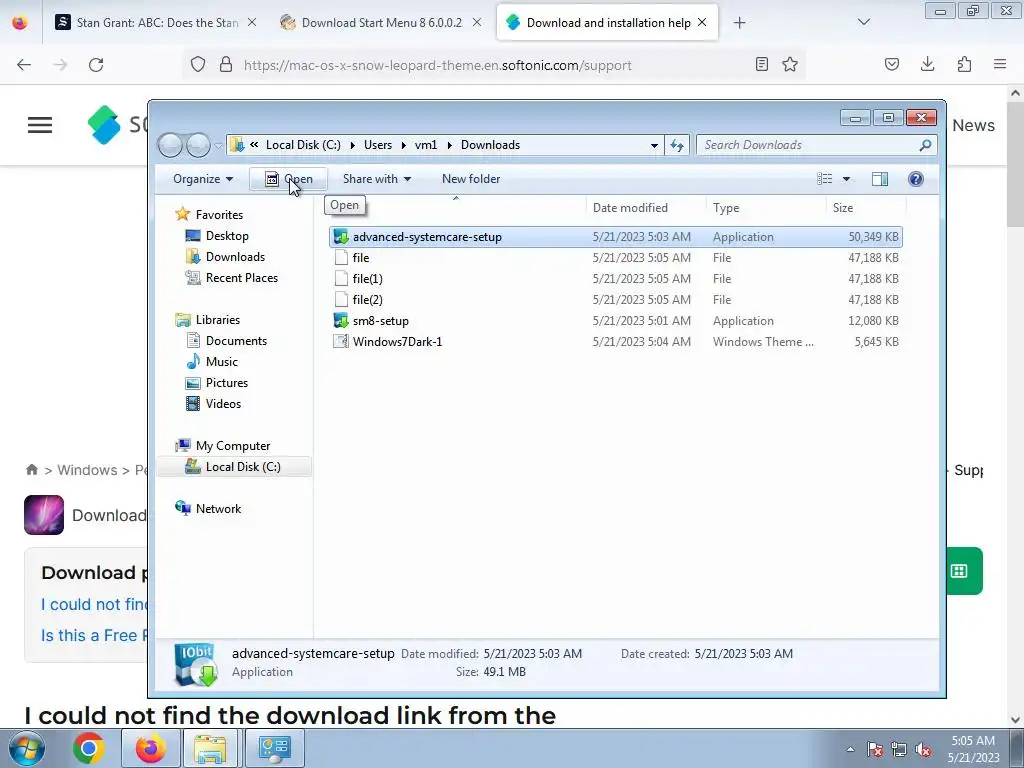Reload the current Firefox page
This screenshot has width=1024, height=768.
point(96,65)
